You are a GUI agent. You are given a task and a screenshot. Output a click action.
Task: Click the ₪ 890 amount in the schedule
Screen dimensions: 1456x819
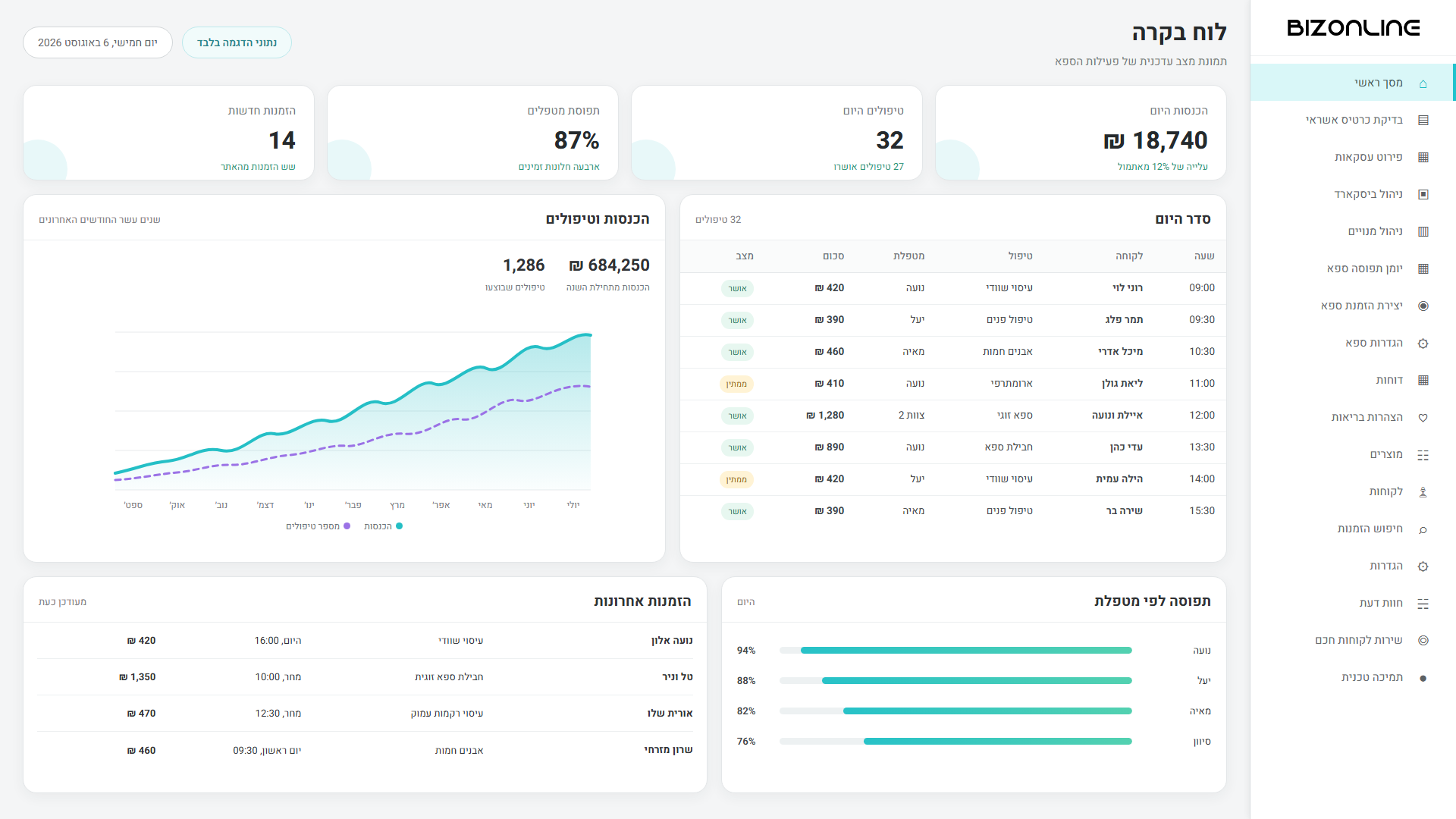coord(830,447)
